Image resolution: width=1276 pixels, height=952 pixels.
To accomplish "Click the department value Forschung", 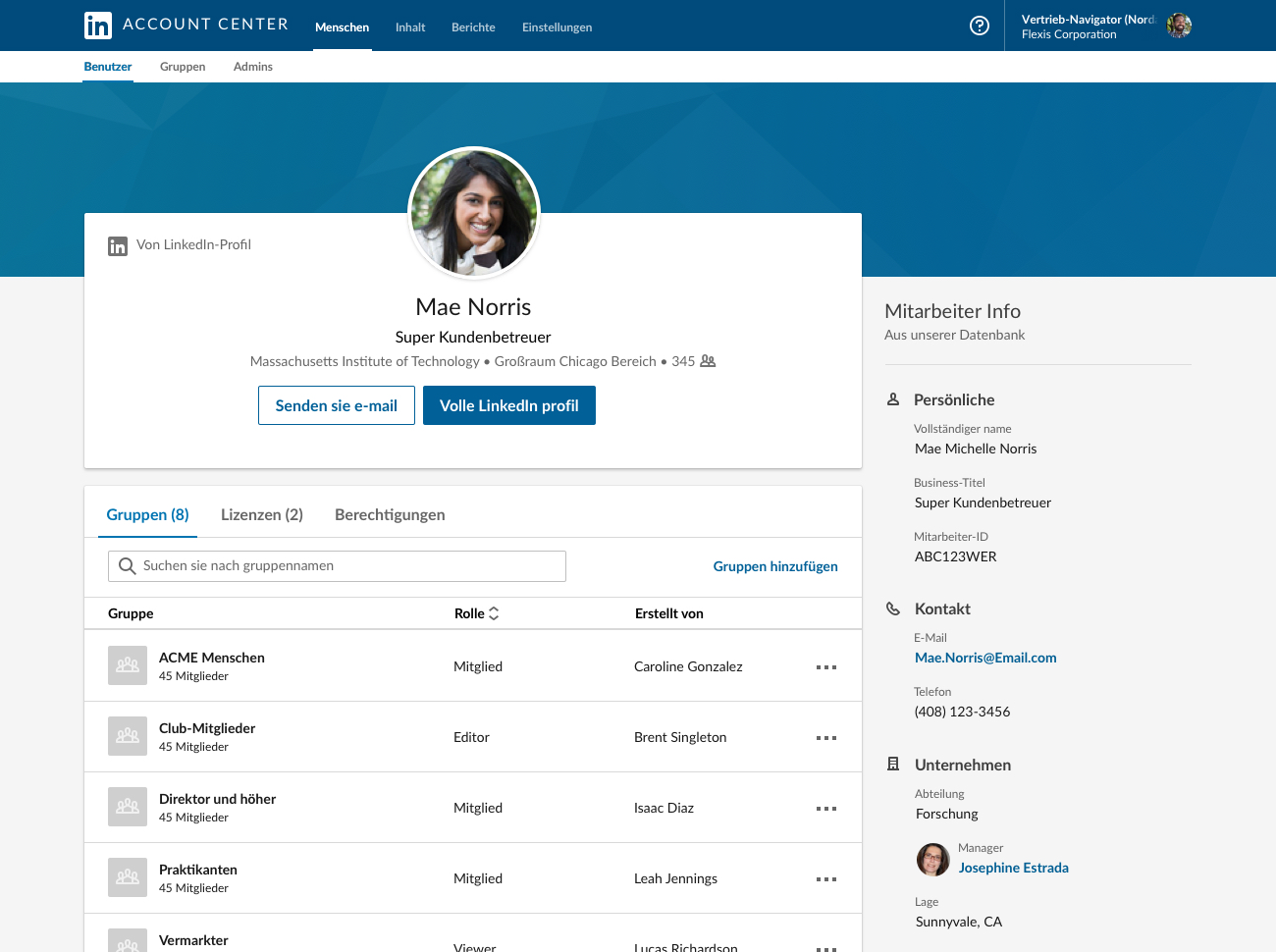I will tap(947, 814).
